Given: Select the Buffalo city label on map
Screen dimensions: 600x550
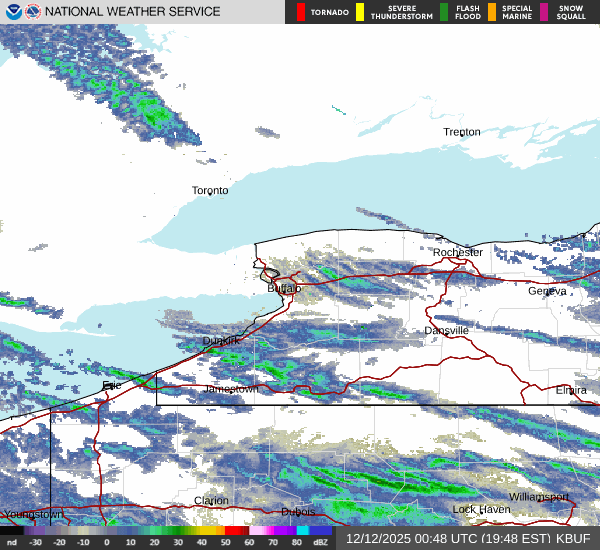Looking at the screenshot, I should 284,288.
